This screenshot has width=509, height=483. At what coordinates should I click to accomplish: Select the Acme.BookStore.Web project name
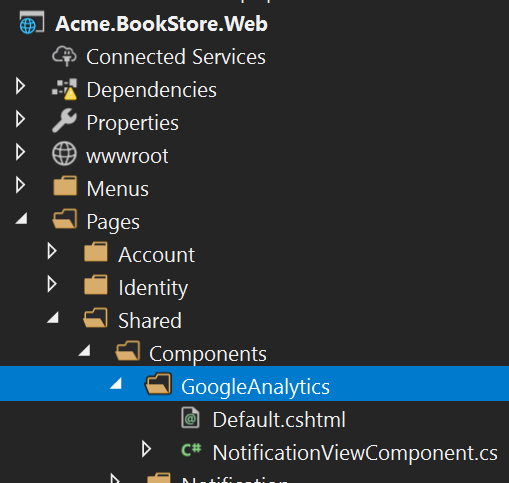coord(162,24)
